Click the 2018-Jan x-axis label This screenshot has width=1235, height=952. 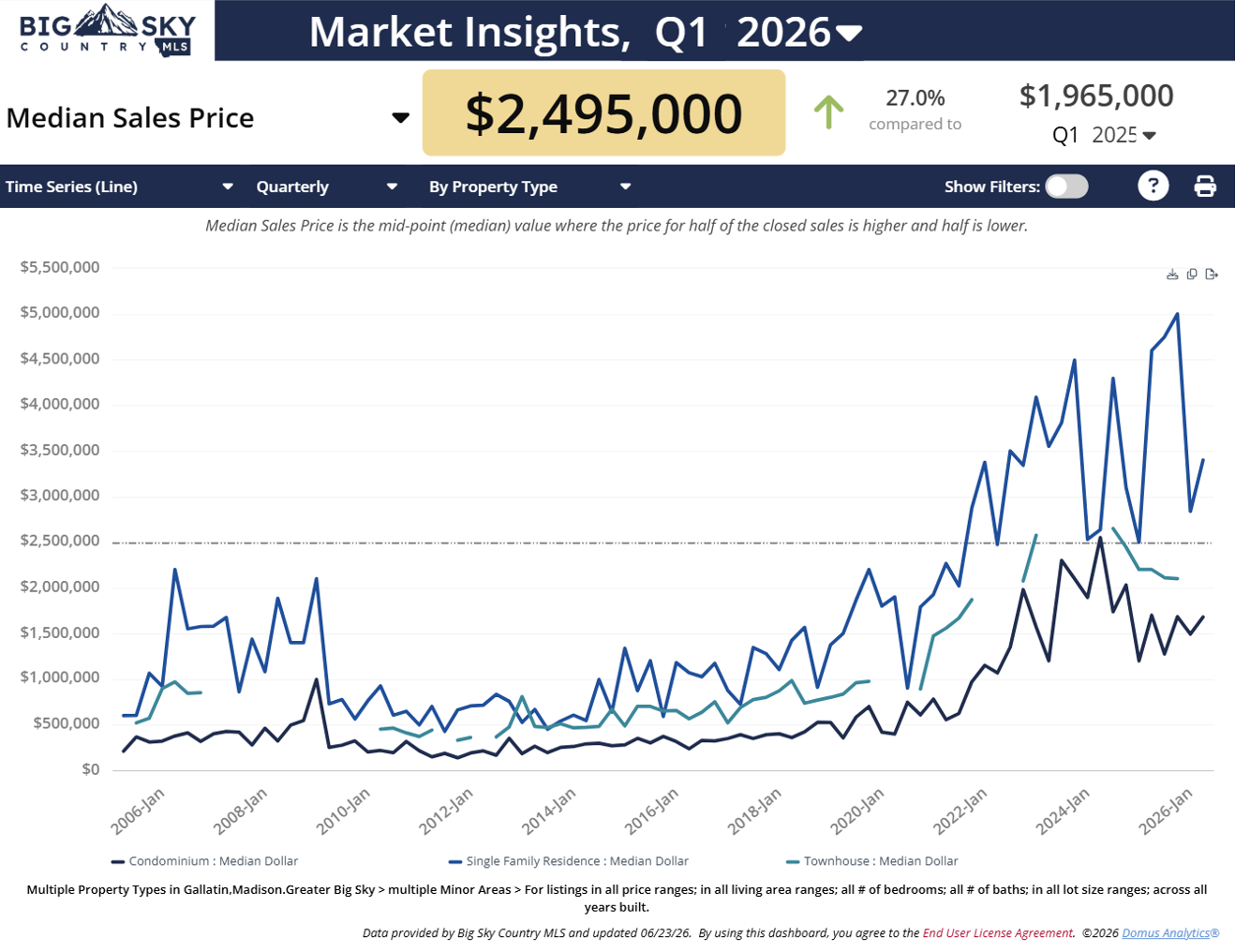754,811
